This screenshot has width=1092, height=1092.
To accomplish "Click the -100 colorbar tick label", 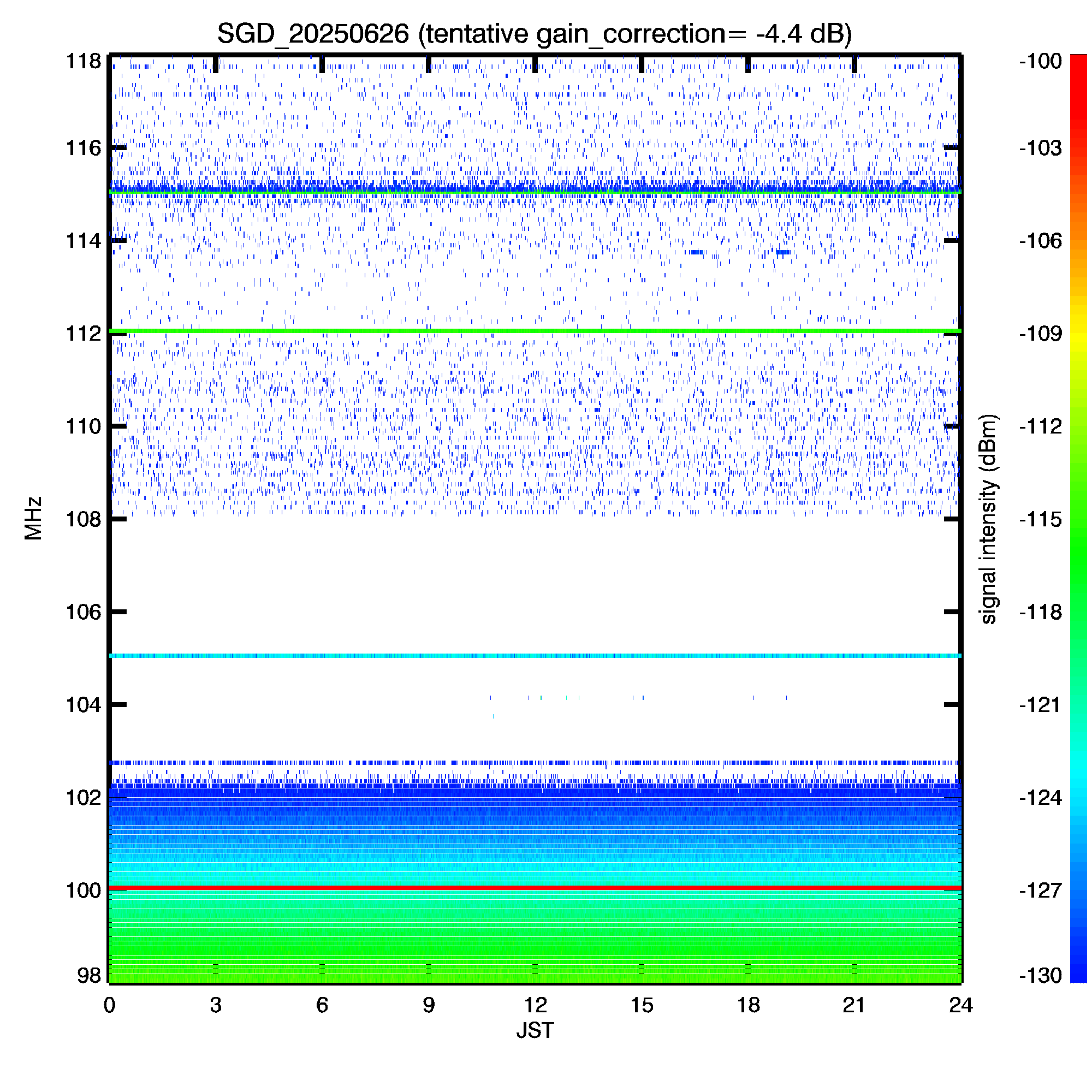I will tap(1041, 61).
